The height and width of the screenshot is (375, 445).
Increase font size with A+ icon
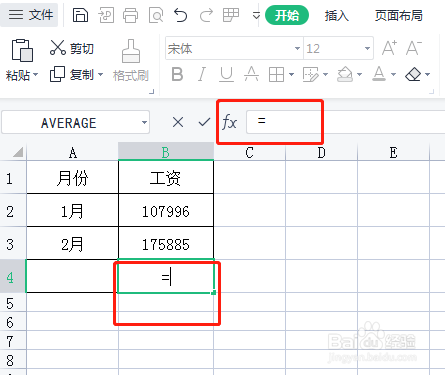(389, 48)
